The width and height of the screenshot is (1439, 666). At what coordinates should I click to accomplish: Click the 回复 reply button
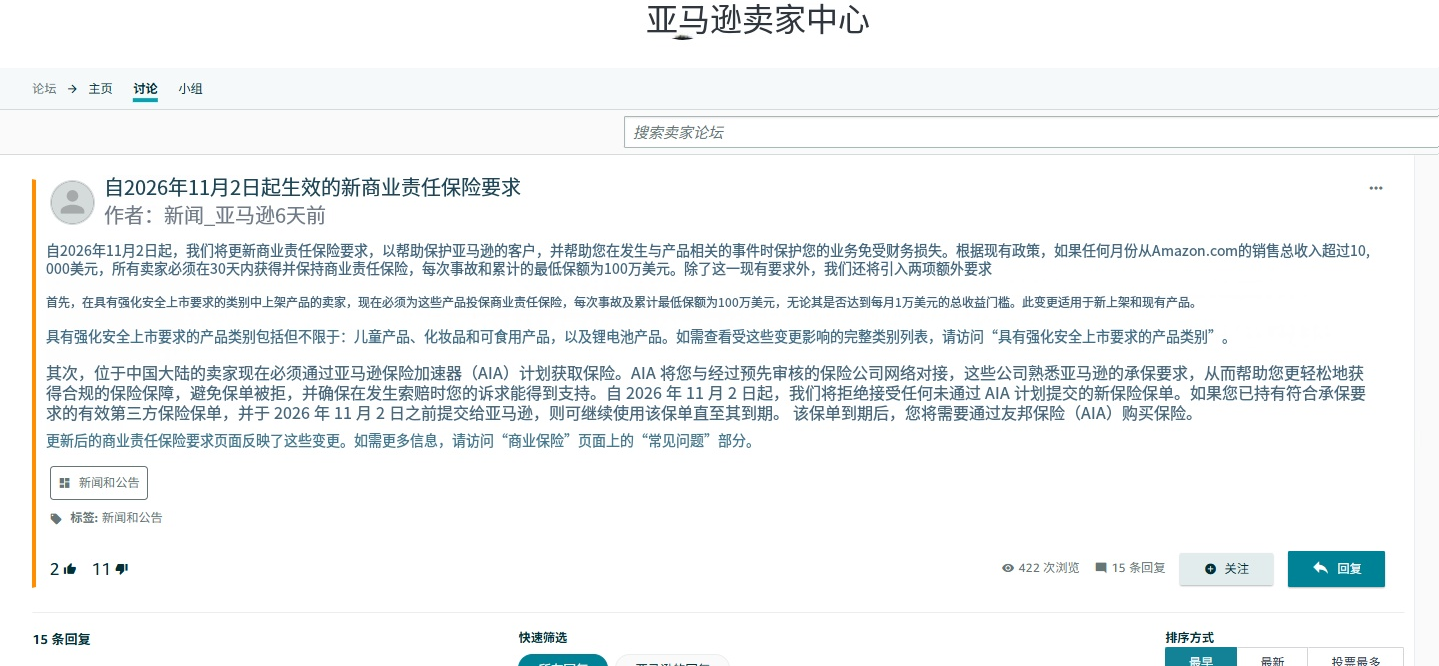point(1336,568)
